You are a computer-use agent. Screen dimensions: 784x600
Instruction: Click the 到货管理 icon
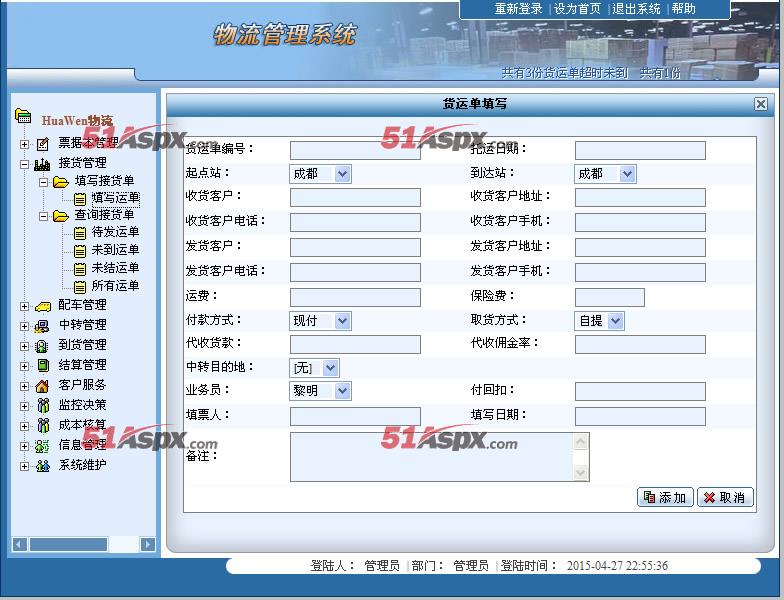click(x=42, y=346)
